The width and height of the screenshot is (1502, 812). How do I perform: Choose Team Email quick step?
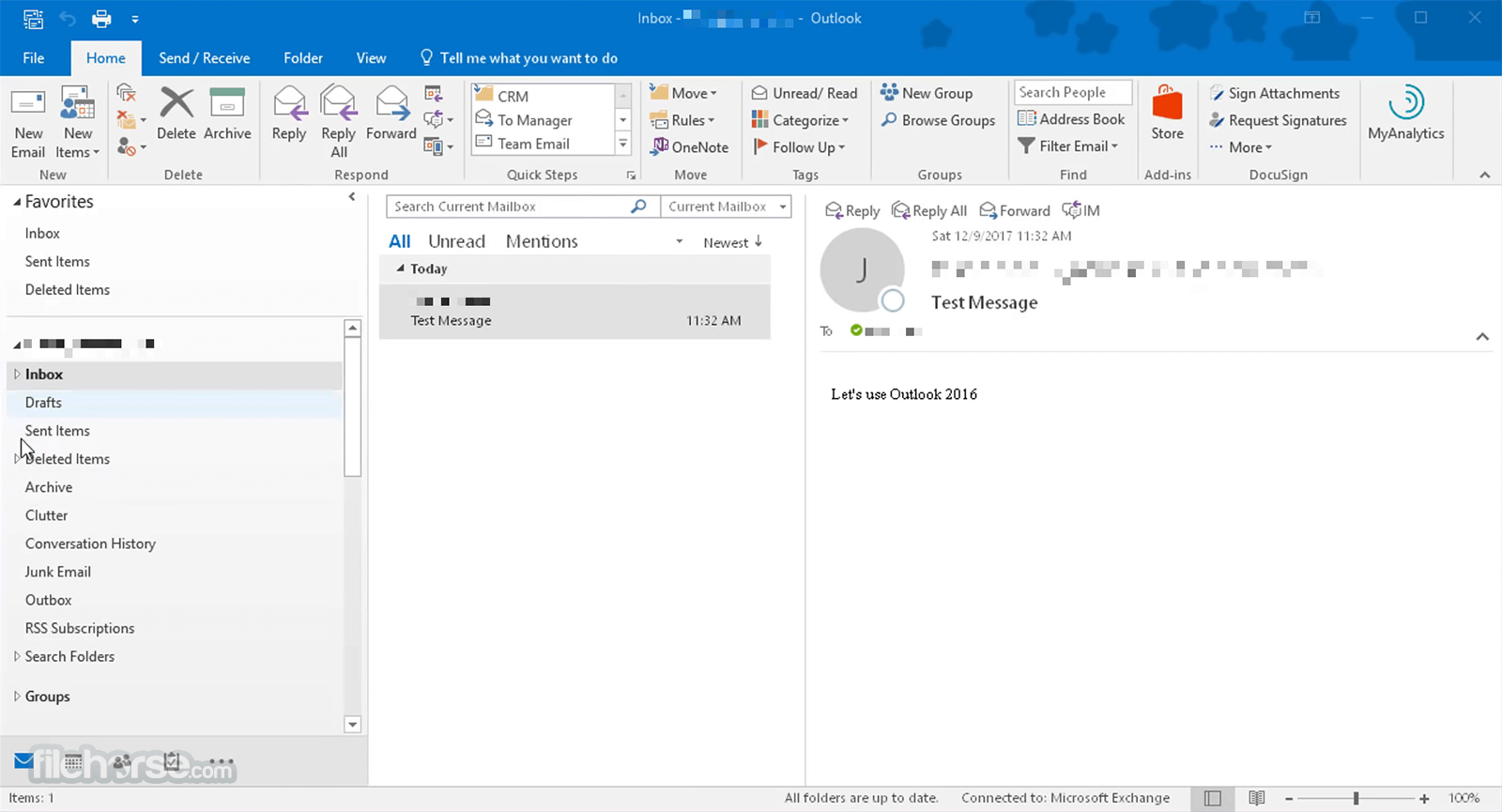point(544,144)
